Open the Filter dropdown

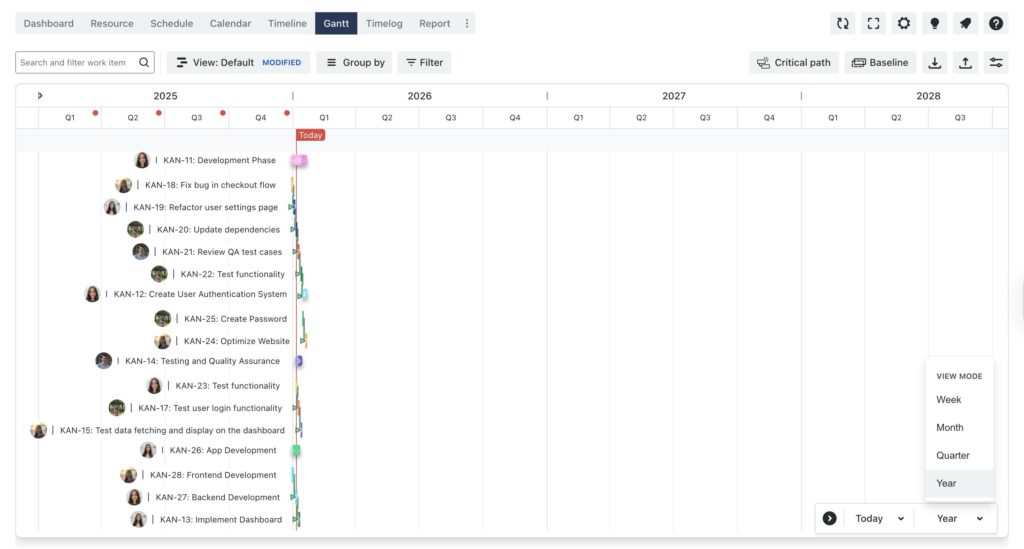[x=424, y=63]
